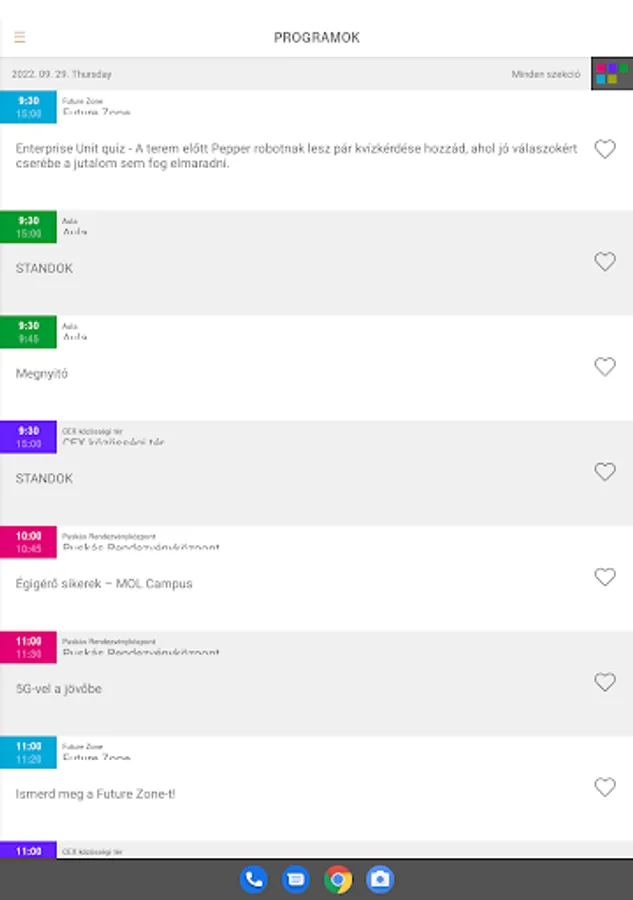Viewport: 633px width, 900px height.
Task: Click the pink 10:00 time badge
Action: tap(29, 541)
